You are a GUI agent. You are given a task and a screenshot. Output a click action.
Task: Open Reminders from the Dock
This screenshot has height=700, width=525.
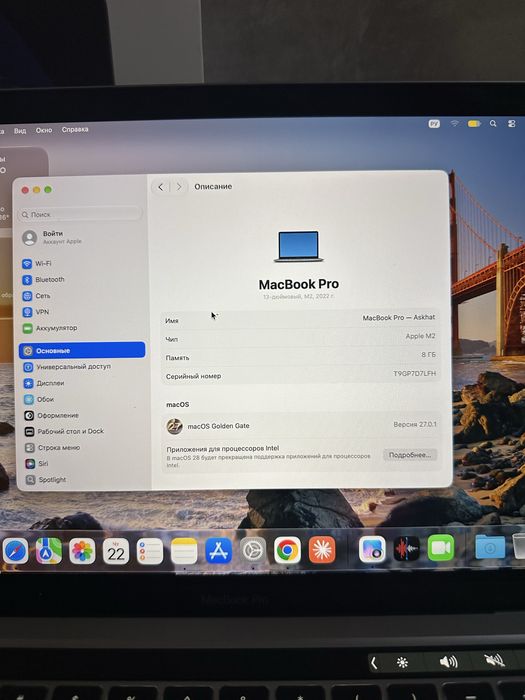(x=150, y=551)
